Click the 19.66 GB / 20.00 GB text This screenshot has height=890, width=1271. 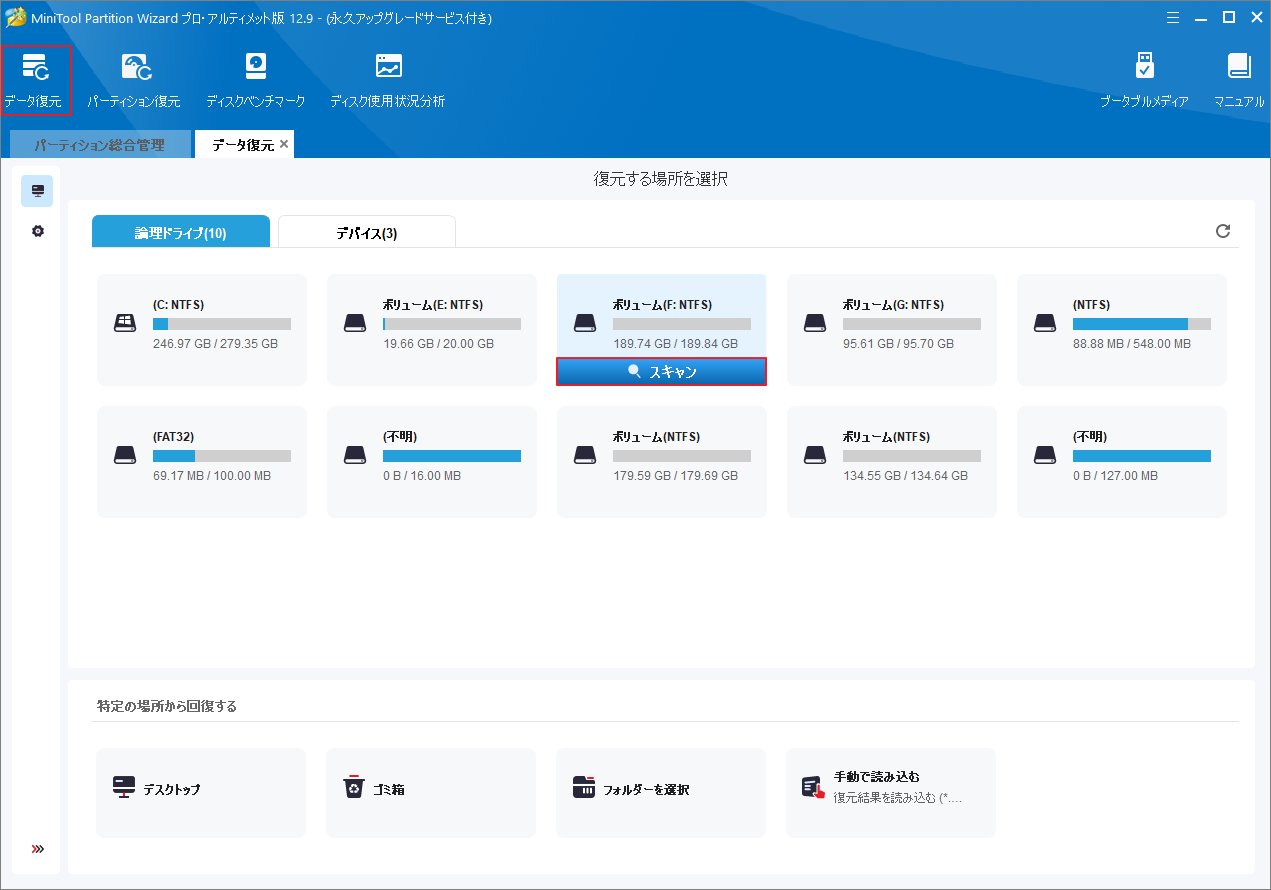tap(438, 344)
